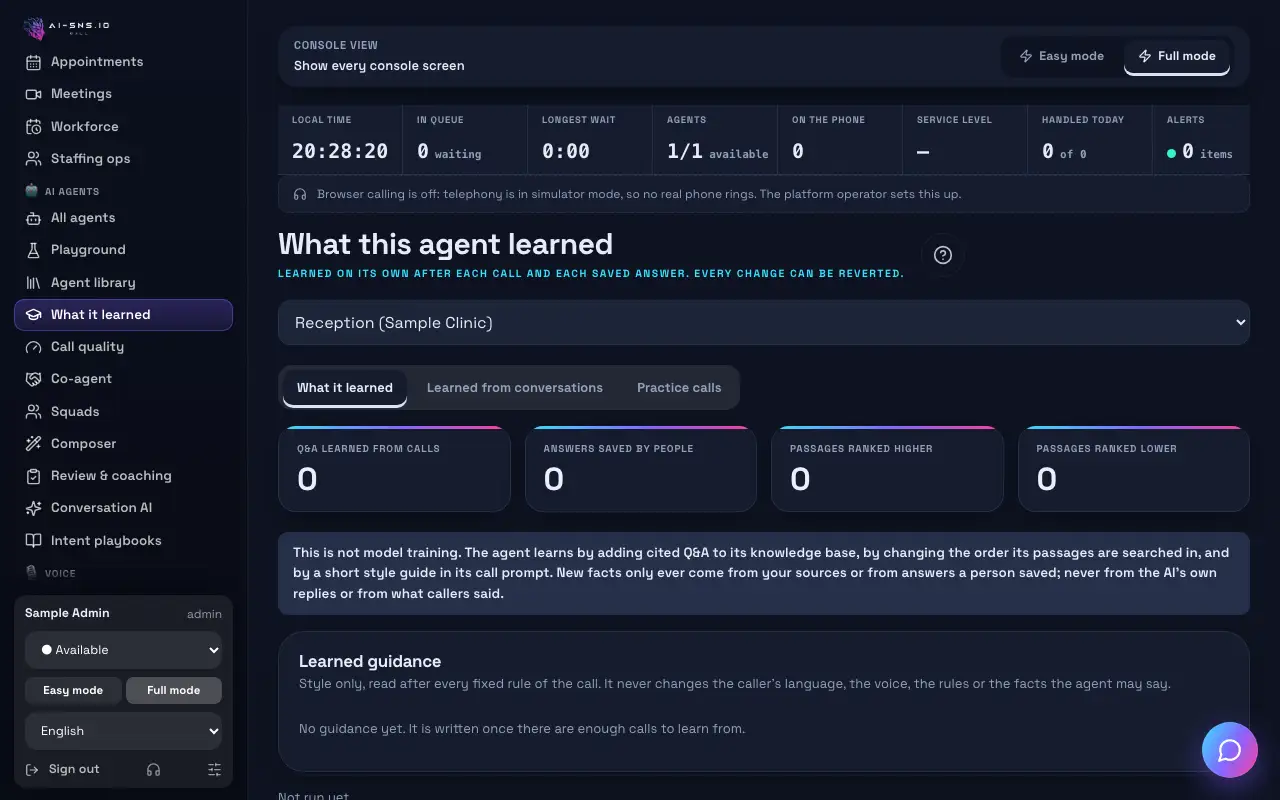The width and height of the screenshot is (1280, 800).
Task: Click the Staffing ops people icon
Action: [x=33, y=159]
